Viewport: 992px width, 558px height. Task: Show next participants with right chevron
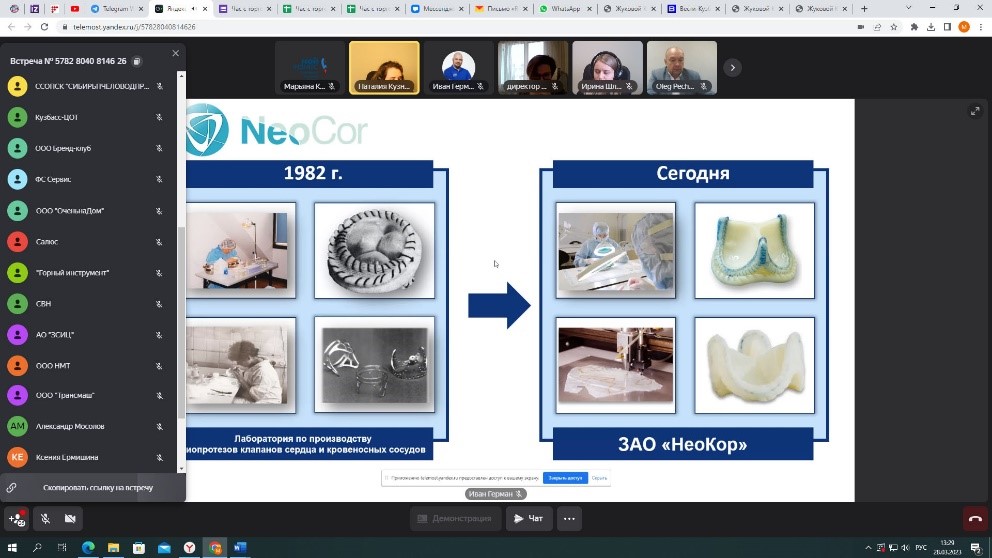coord(732,68)
